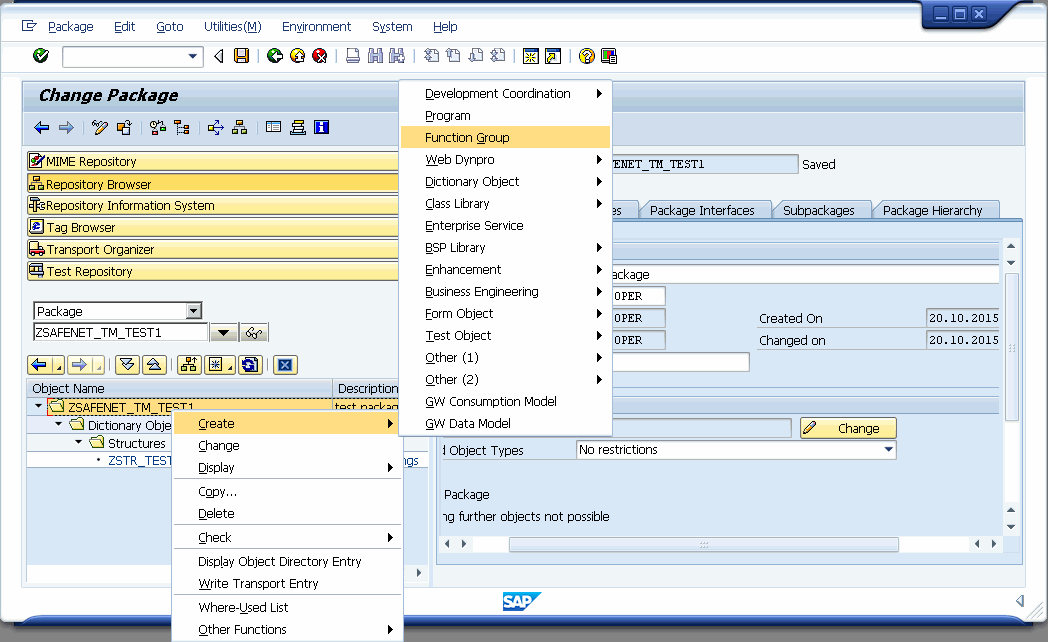Click the Check icon with scales
Viewport: 1048px width, 642px height.
(x=158, y=128)
